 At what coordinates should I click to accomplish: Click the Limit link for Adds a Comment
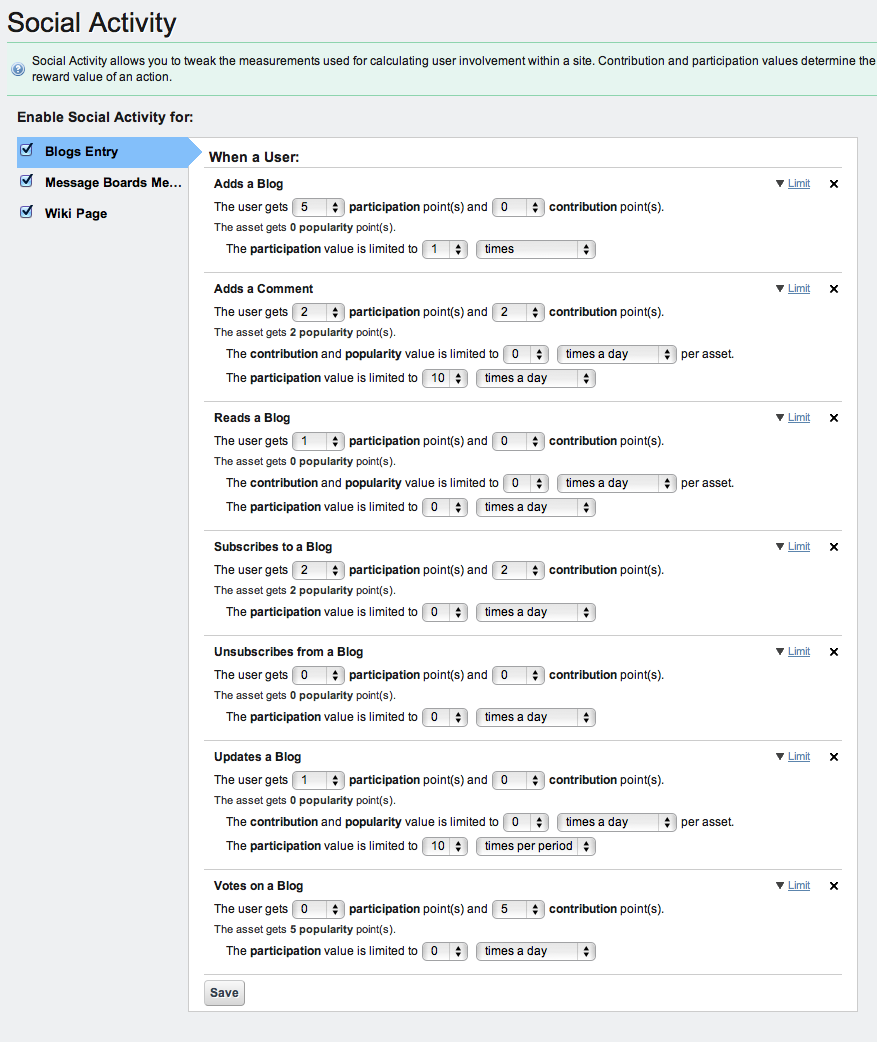click(x=799, y=289)
